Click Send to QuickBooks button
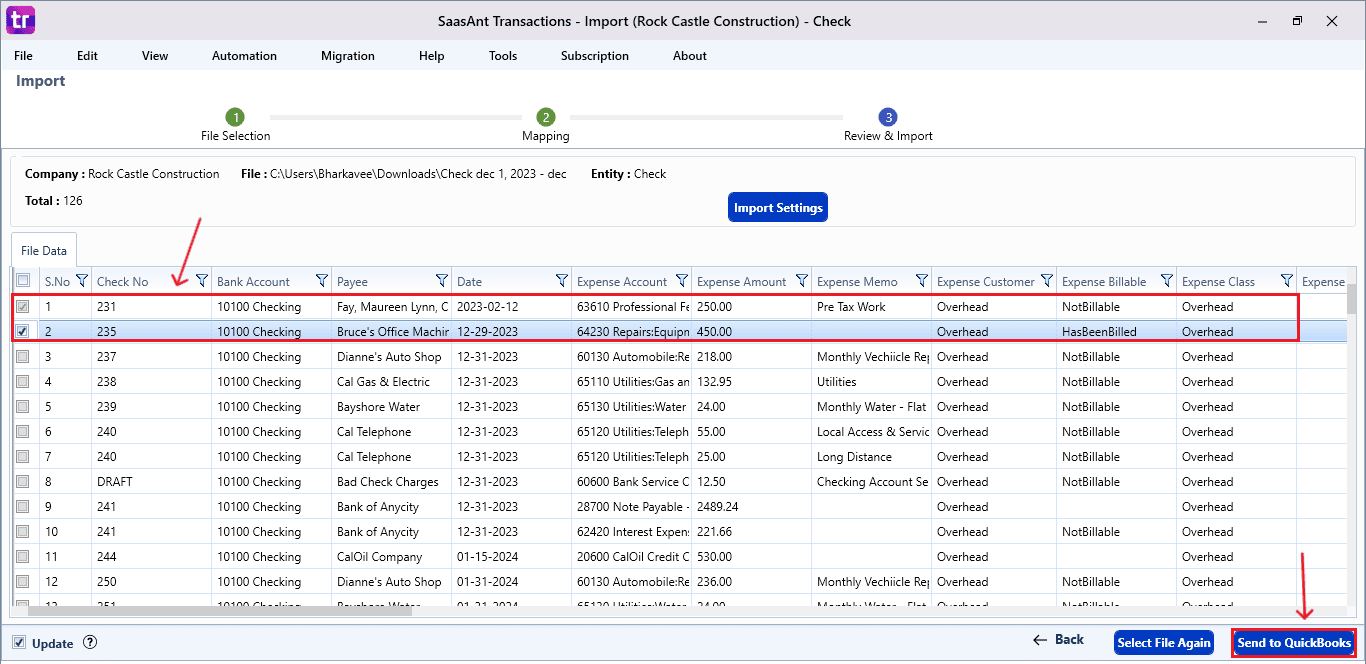The width and height of the screenshot is (1366, 664). tap(1293, 642)
